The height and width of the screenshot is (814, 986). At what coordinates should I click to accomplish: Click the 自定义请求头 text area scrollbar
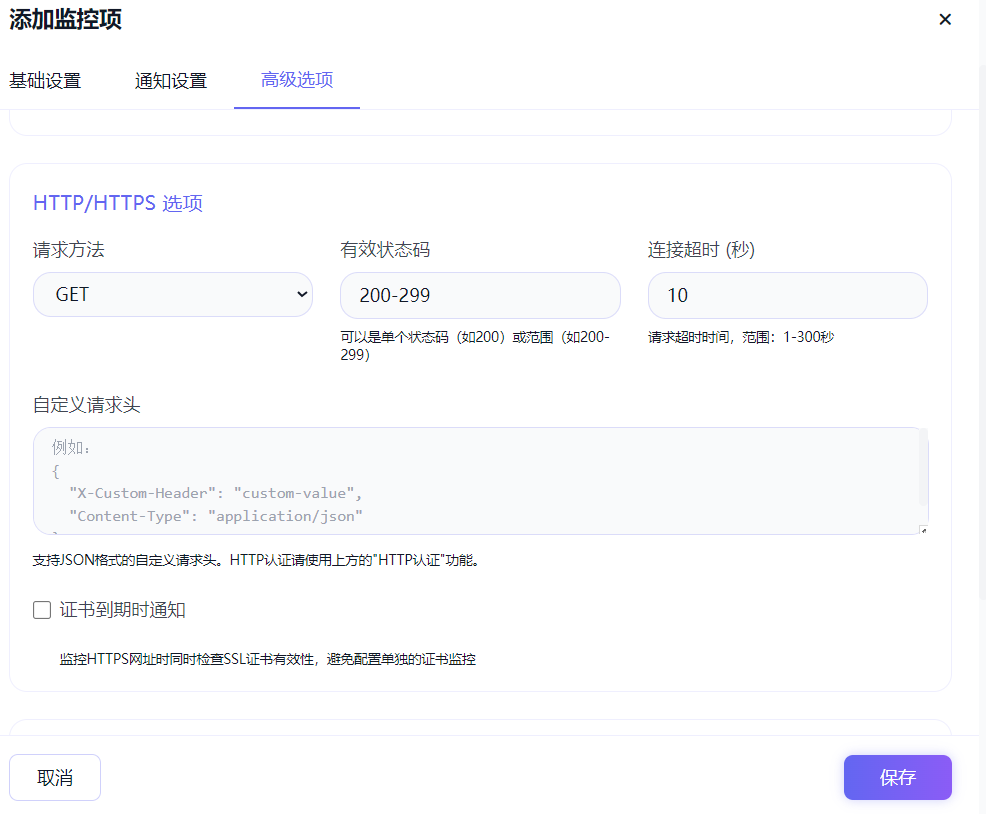click(923, 465)
